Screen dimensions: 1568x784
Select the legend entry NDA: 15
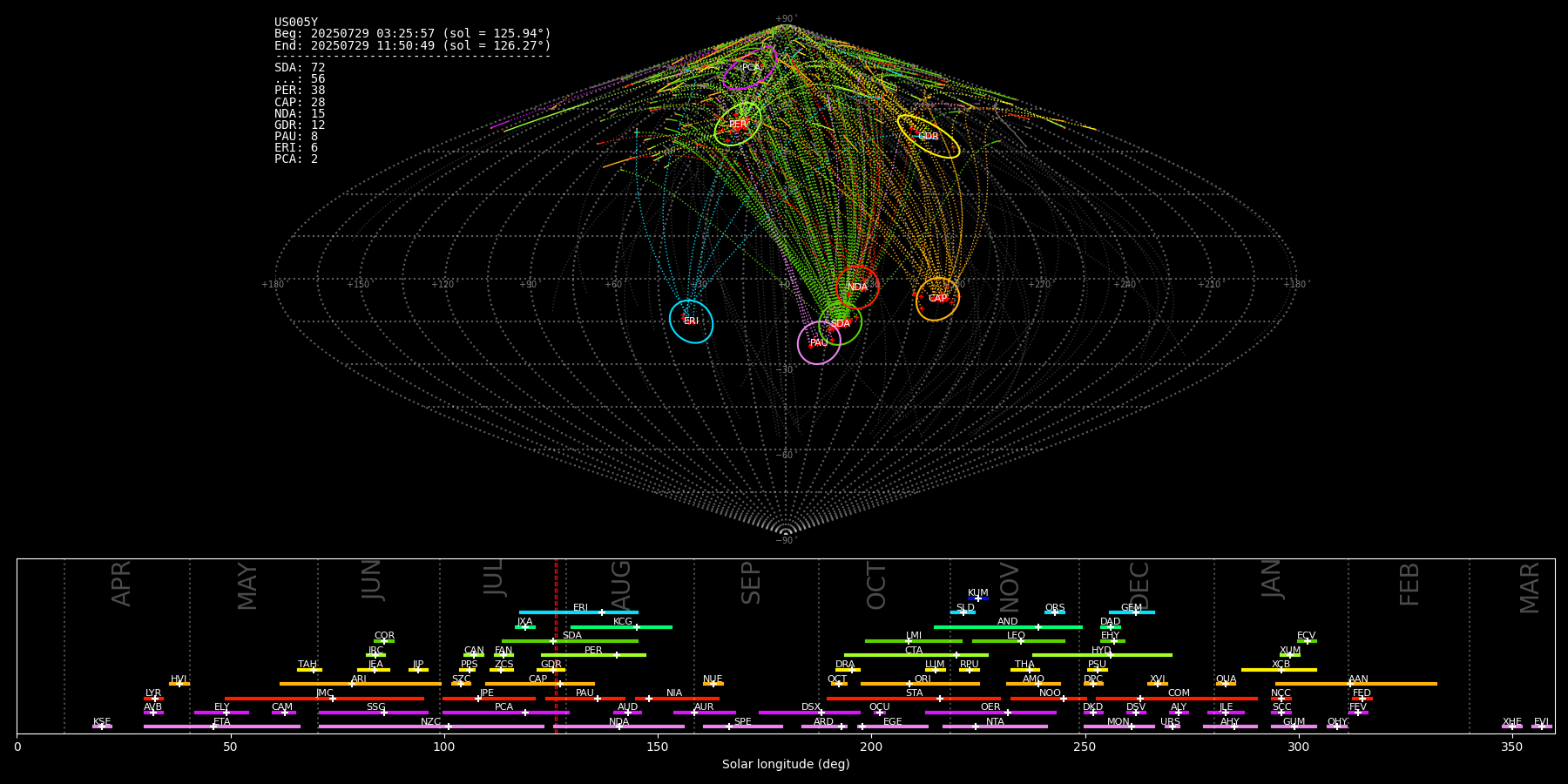tap(300, 114)
